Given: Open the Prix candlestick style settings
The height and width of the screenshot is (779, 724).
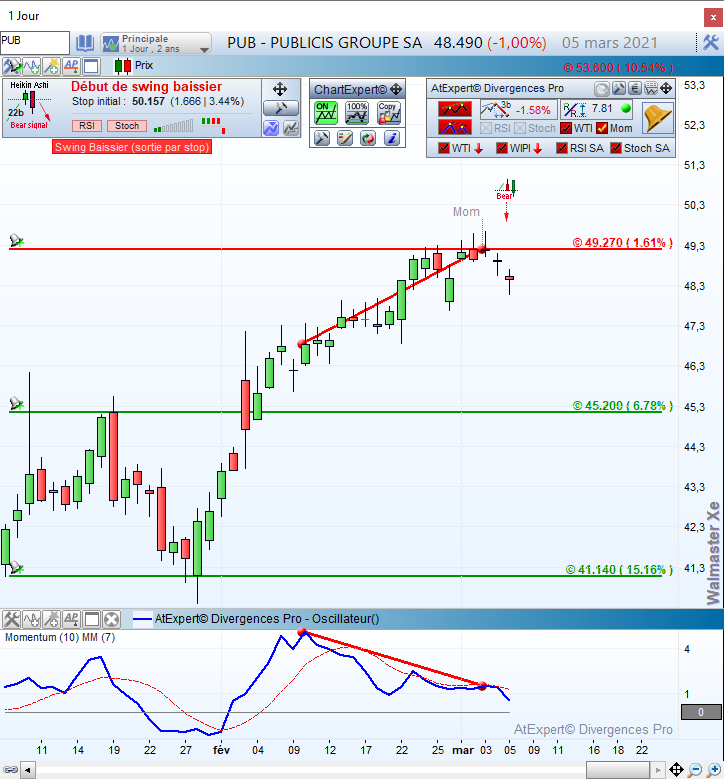Looking at the screenshot, I should coord(123,66).
